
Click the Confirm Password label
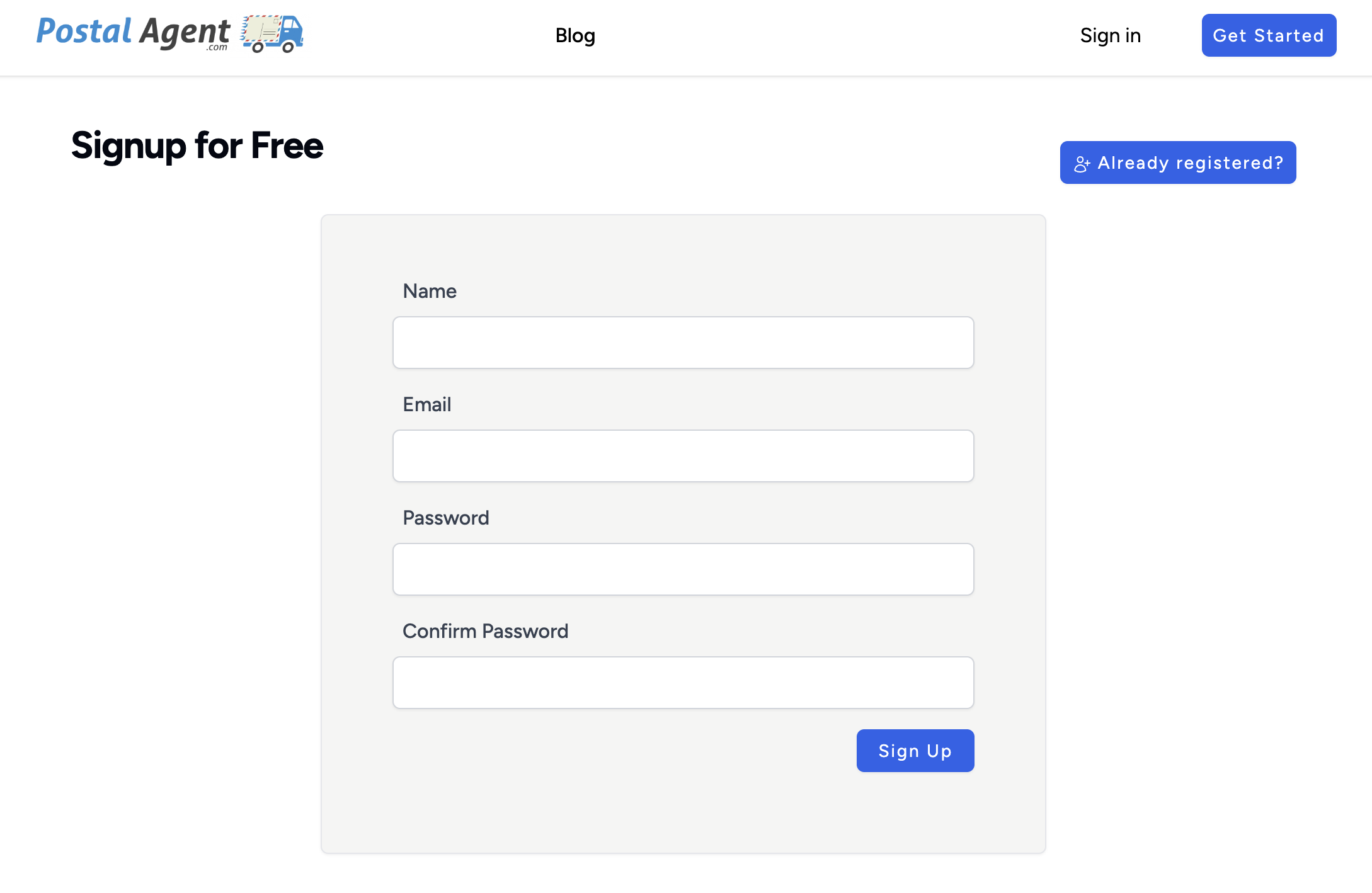pos(485,631)
